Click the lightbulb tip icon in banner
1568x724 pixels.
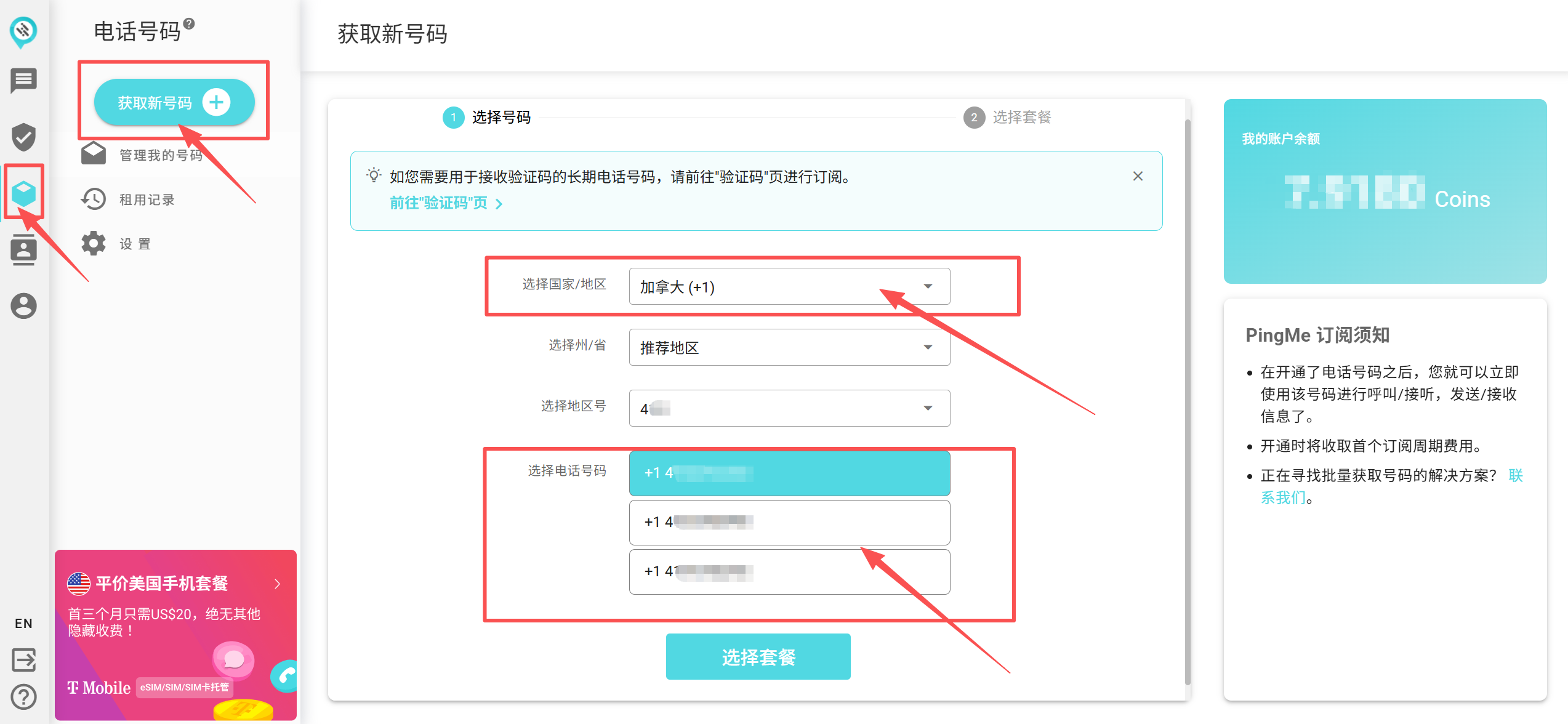[374, 175]
